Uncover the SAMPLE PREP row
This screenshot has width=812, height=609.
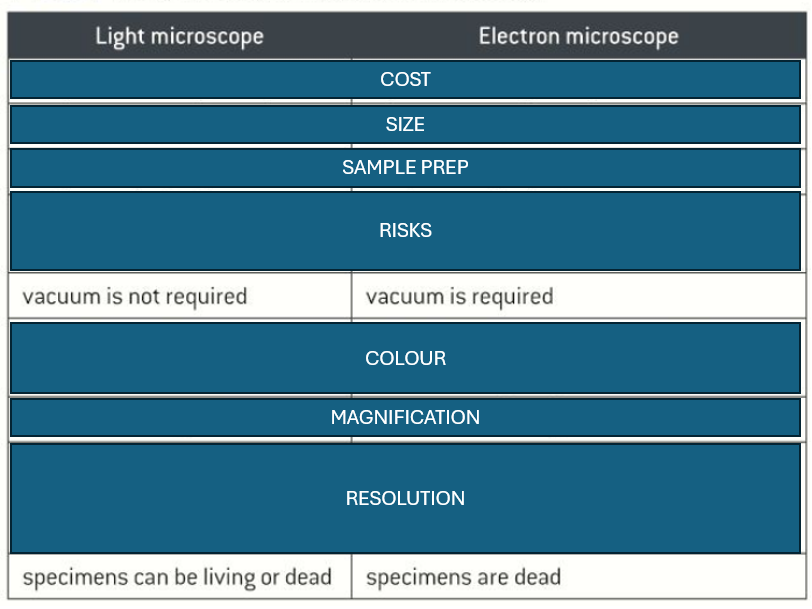point(405,168)
